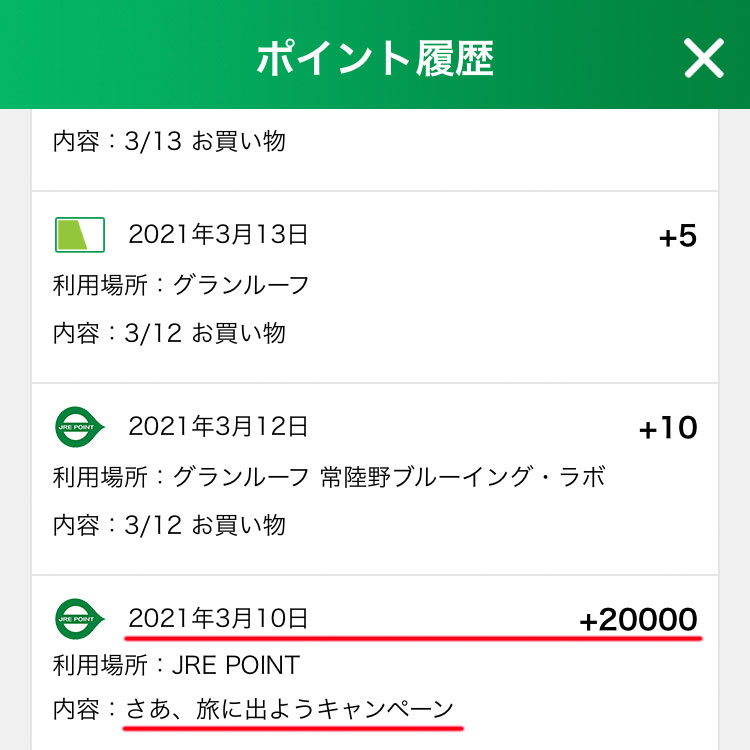The width and height of the screenshot is (750, 750).
Task: Close the ポイント履歴 screen with X
Action: pos(703,58)
